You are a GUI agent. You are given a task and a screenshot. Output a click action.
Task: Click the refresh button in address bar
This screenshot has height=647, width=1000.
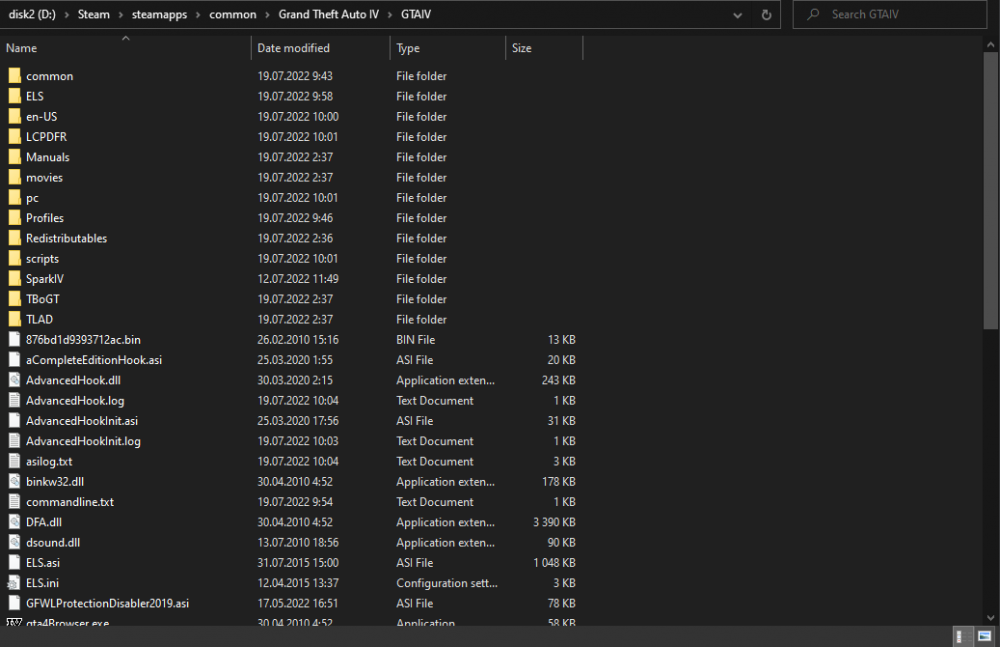[766, 15]
